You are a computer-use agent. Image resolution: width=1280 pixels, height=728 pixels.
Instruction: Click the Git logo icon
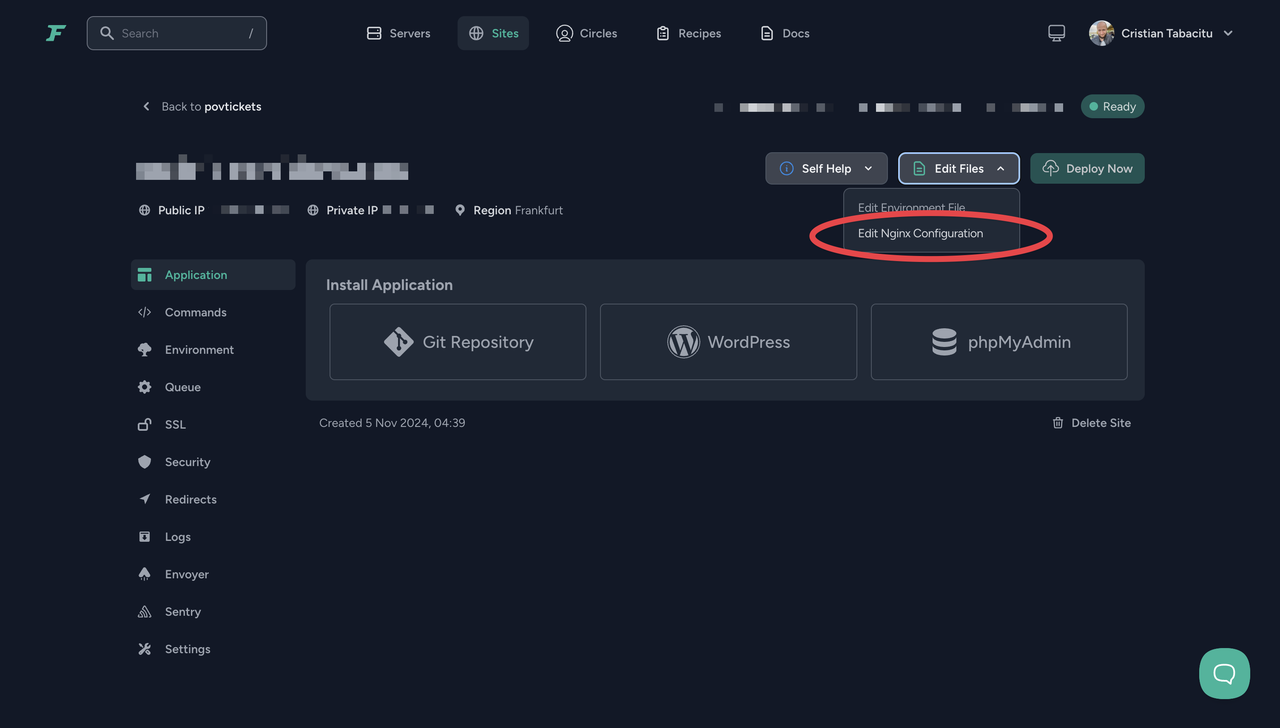coord(398,342)
